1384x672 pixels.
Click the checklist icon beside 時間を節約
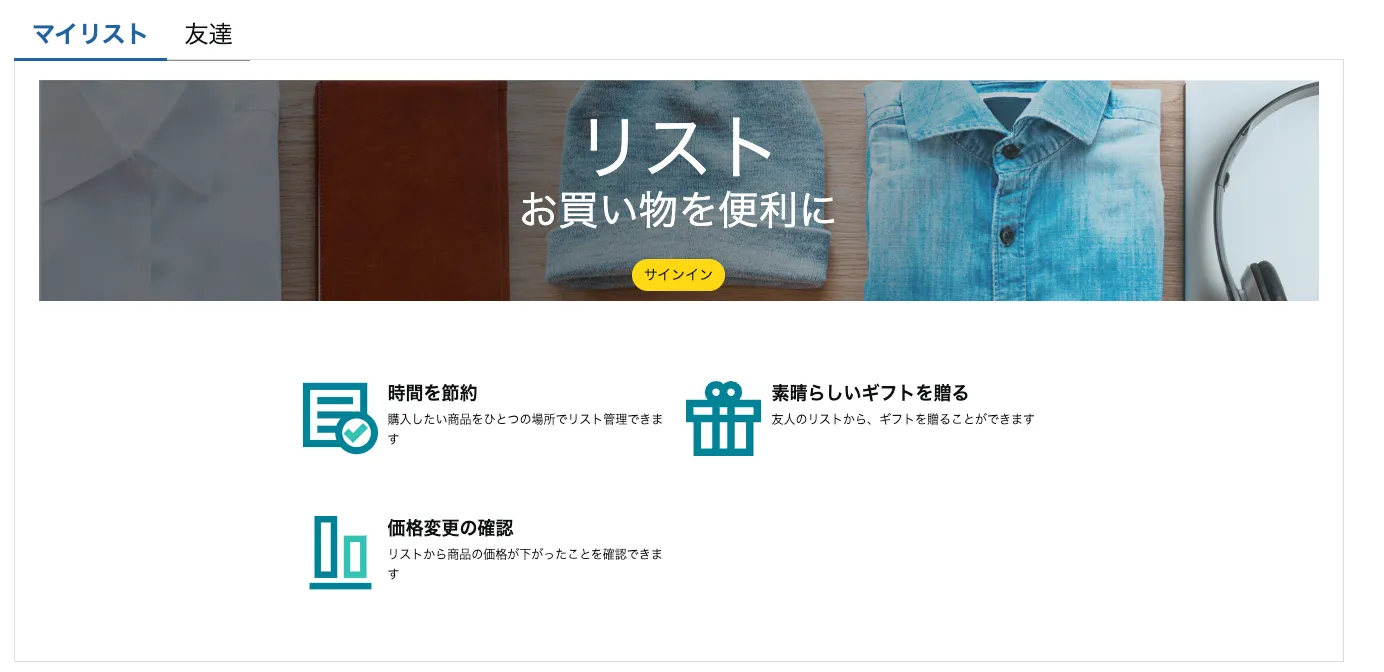click(340, 418)
